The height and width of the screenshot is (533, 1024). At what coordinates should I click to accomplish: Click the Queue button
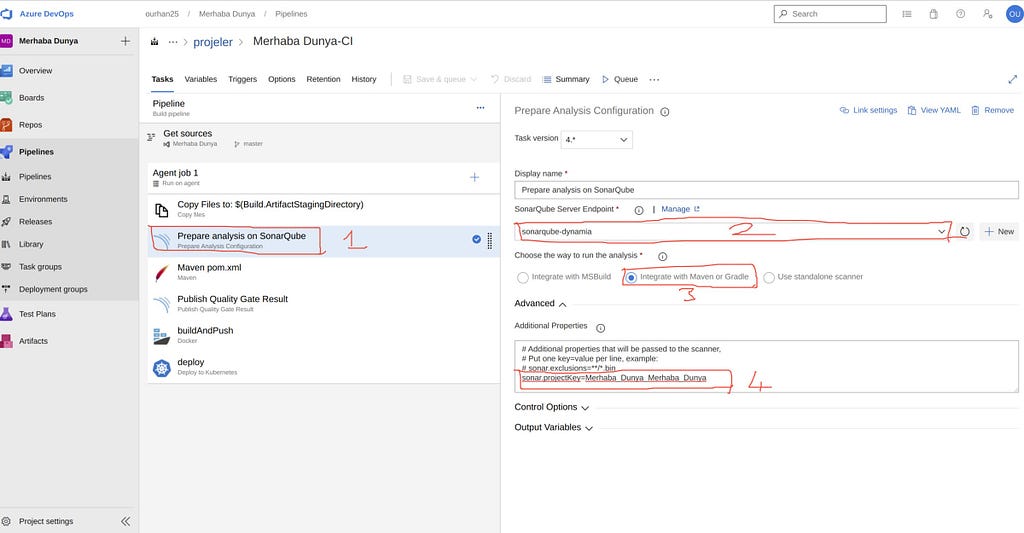[x=620, y=79]
